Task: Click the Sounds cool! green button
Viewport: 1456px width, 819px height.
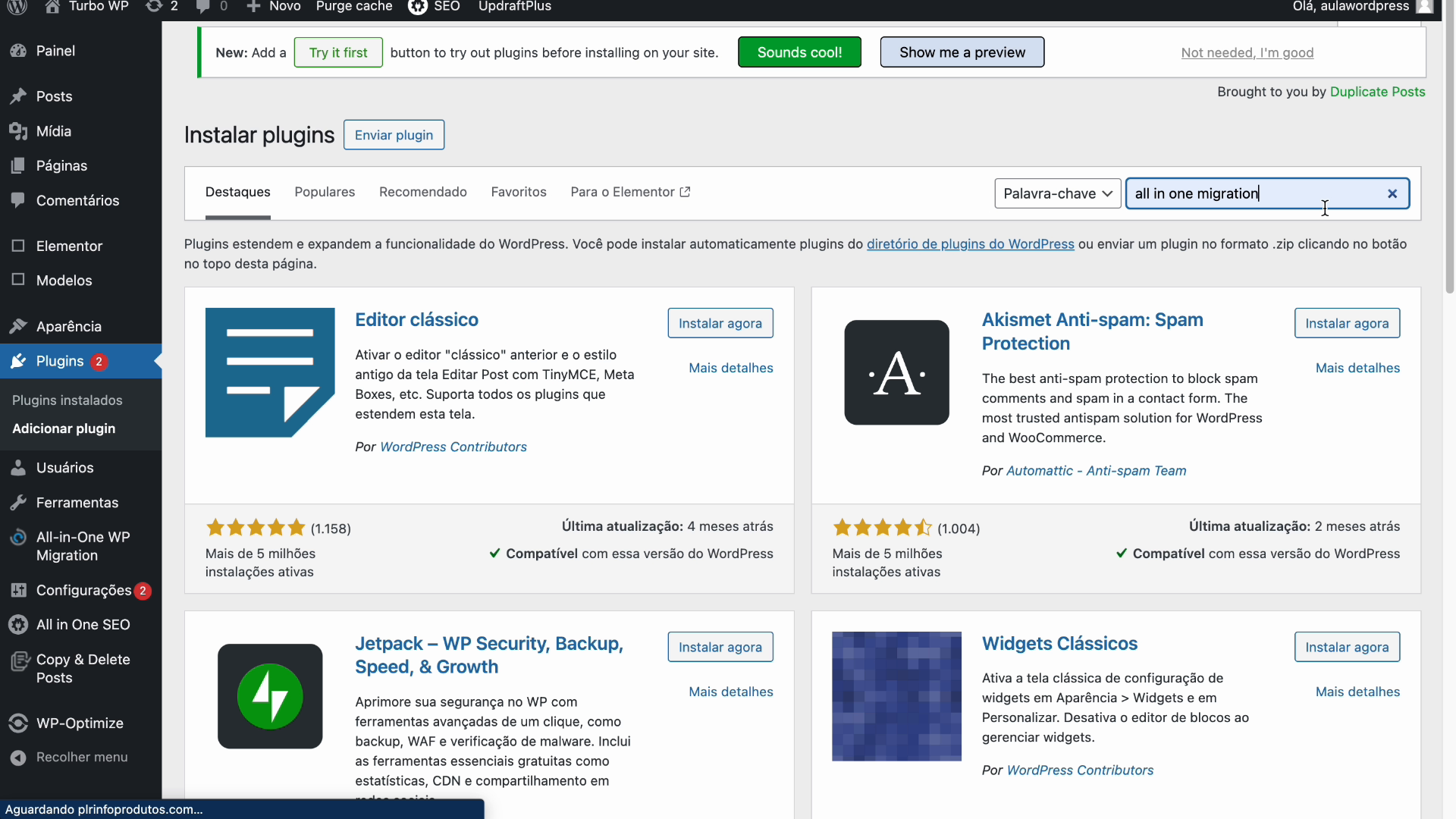Action: [799, 52]
